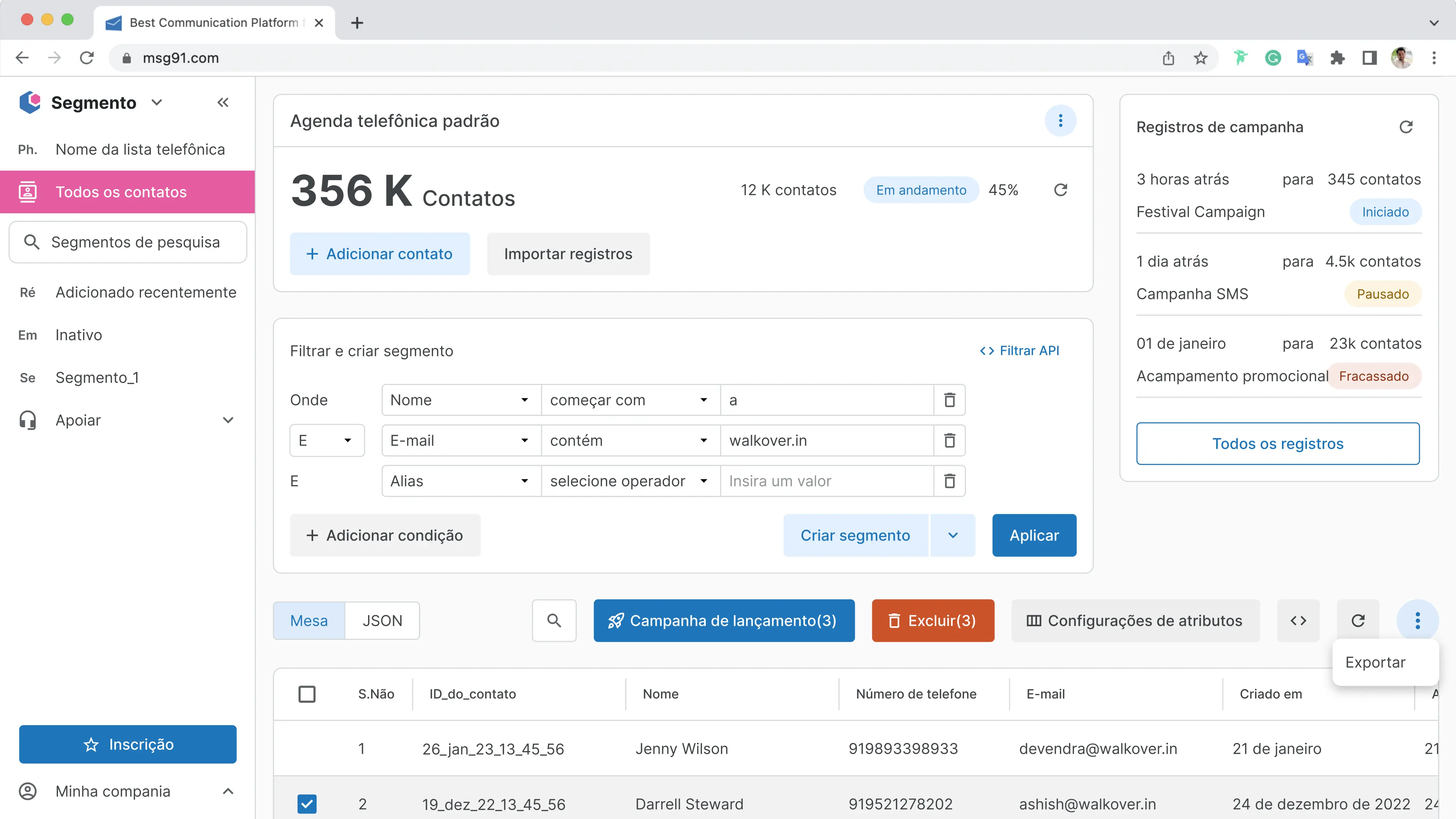Image resolution: width=1456 pixels, height=819 pixels.
Task: Expand the Segmento product dropdown chevron
Action: point(157,102)
